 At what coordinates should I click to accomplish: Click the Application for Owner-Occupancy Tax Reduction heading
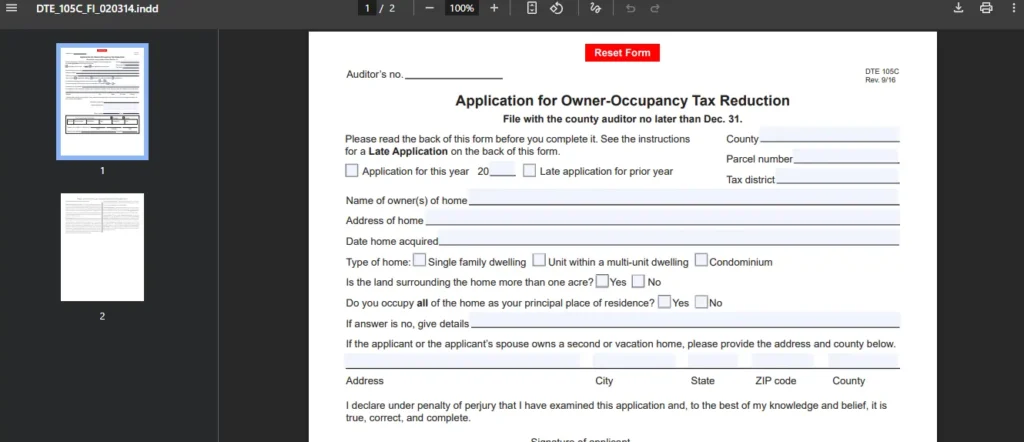pyautogui.click(x=622, y=101)
